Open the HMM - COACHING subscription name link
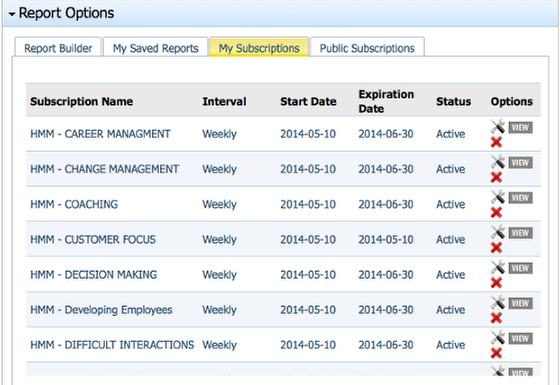Screen dimensions: 560x385 74,204
